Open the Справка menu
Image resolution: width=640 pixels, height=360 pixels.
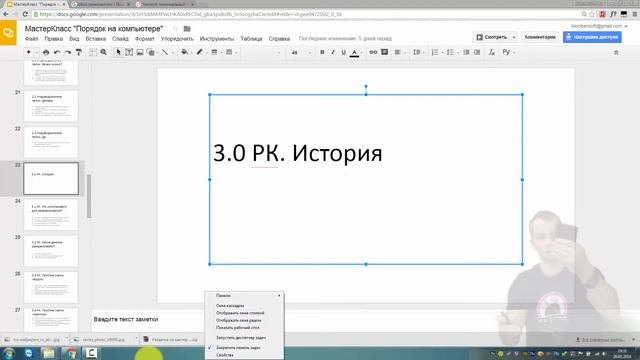point(279,39)
